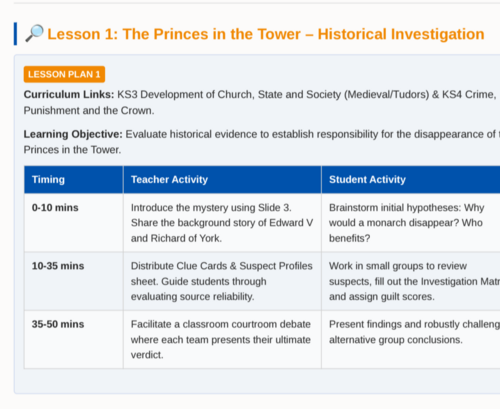Click the 'Princes in the Tower.' objective text
The width and height of the screenshot is (500, 409).
(72, 150)
